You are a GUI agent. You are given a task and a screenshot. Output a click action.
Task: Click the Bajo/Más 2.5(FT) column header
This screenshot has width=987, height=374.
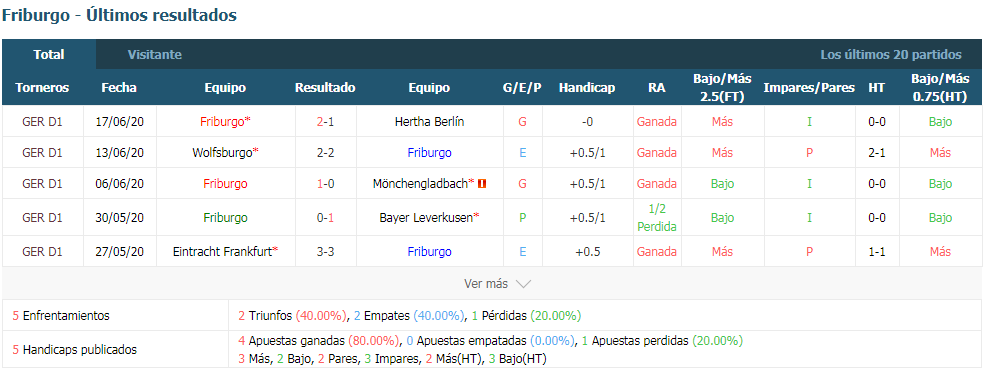(x=723, y=88)
